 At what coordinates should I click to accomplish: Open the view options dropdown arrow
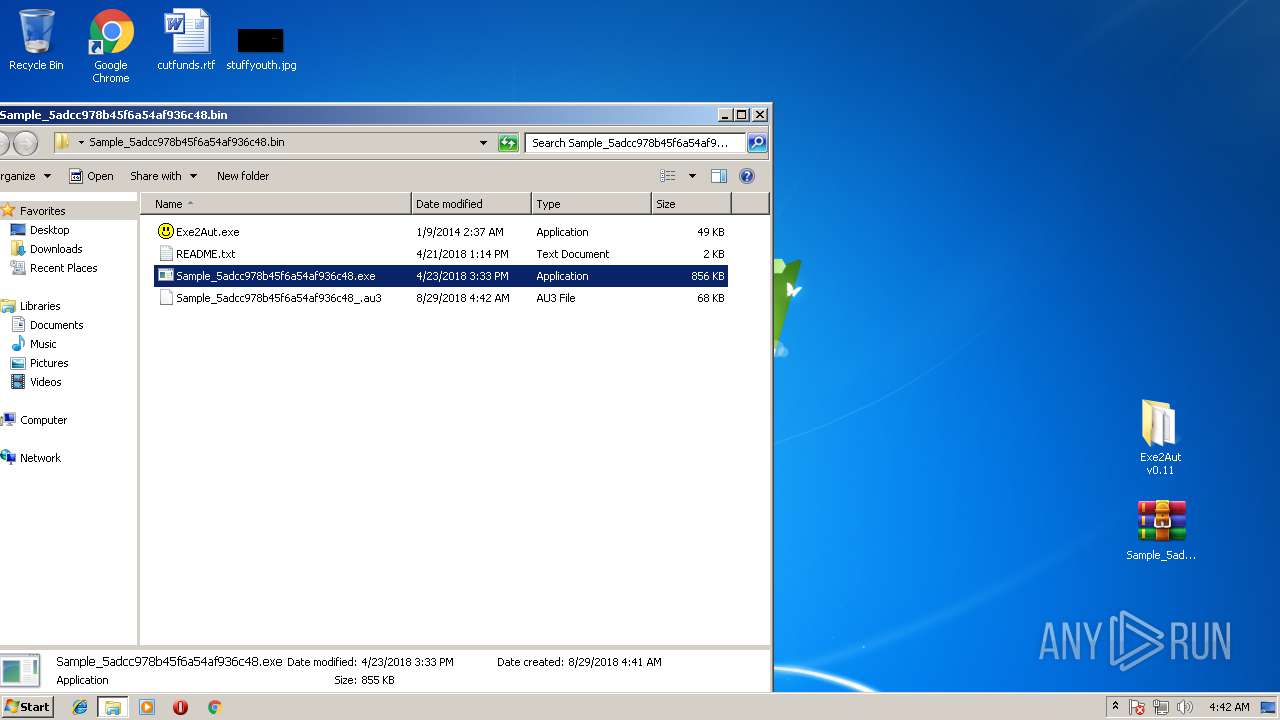(692, 176)
